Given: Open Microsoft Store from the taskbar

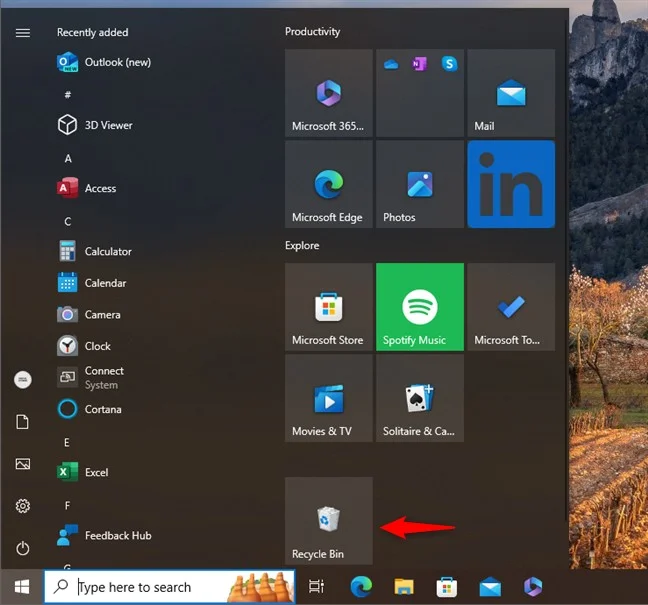Looking at the screenshot, I should [x=447, y=587].
